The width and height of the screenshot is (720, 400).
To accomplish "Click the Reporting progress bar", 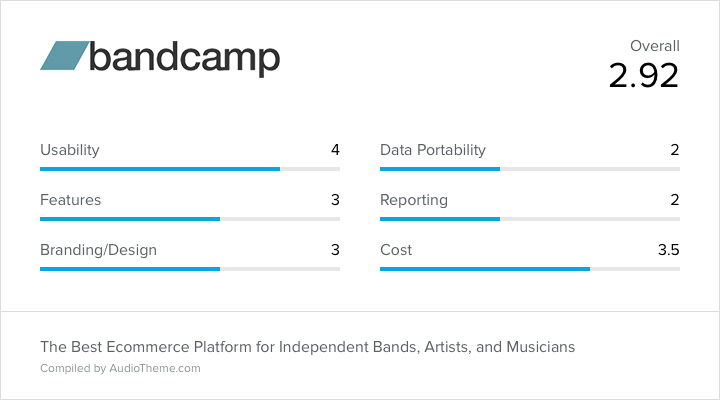I will [530, 219].
